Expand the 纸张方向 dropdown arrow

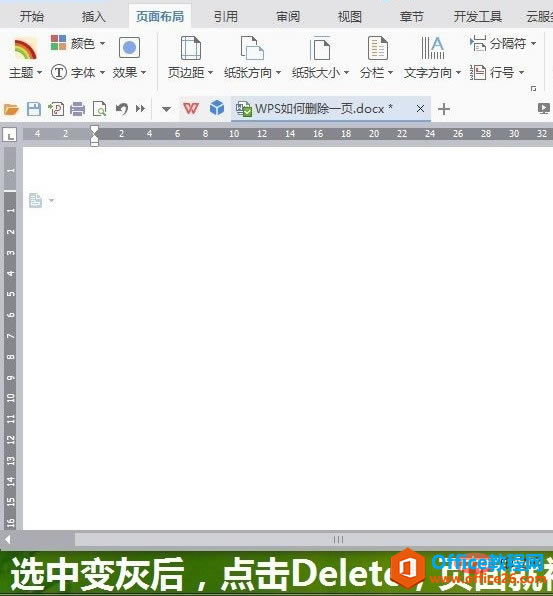[278, 72]
